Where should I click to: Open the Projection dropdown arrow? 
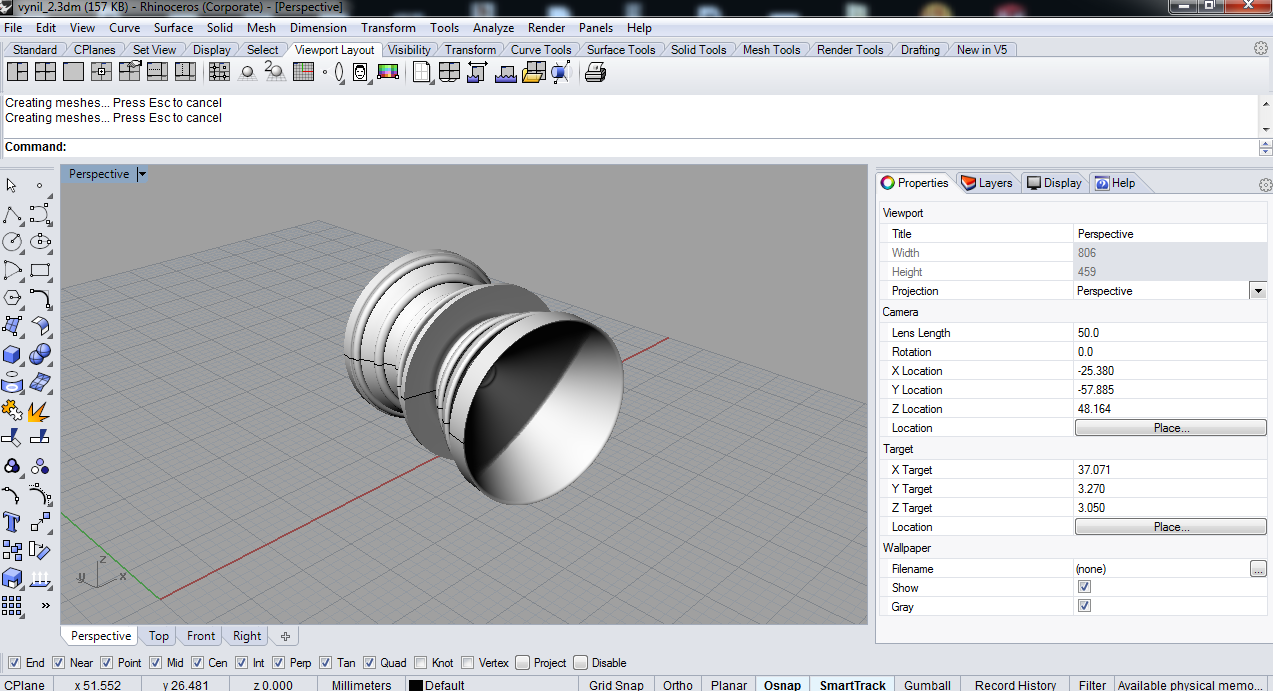tap(1257, 291)
